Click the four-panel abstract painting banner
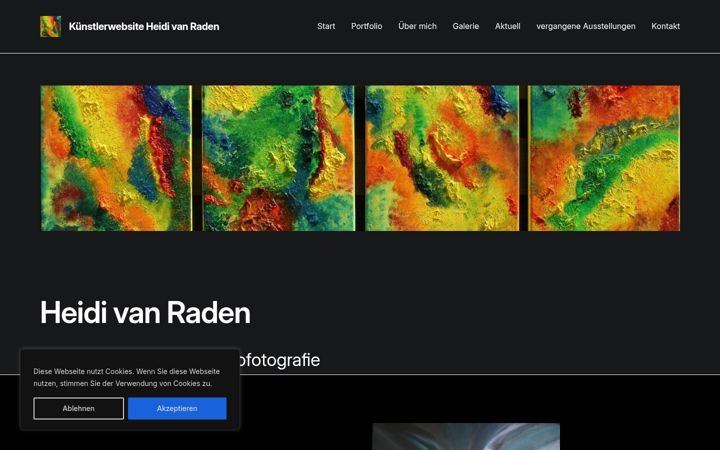 pos(360,158)
